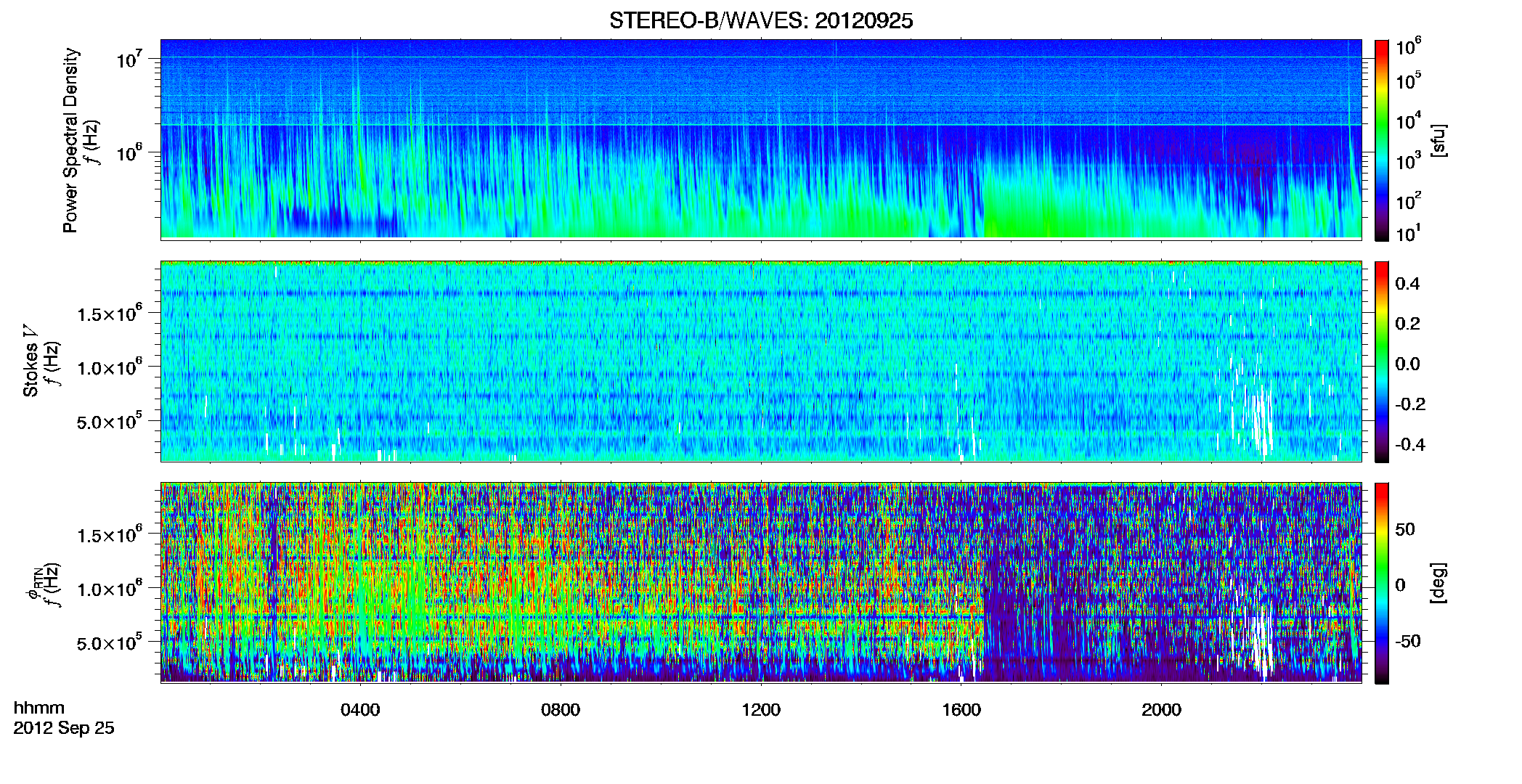Click the Stokes V colorbar in the middle panel
Screen dimensions: 1522x784
click(x=1381, y=362)
